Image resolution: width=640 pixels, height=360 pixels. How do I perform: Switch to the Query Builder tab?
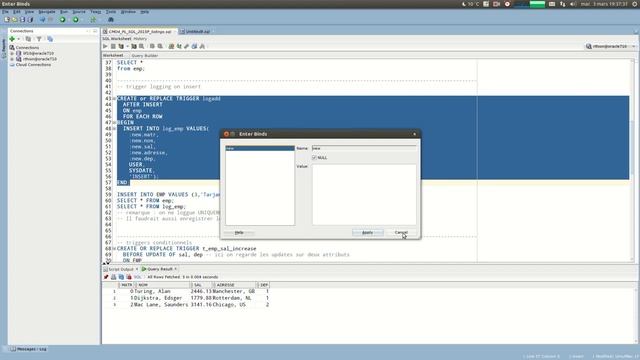pyautogui.click(x=144, y=56)
